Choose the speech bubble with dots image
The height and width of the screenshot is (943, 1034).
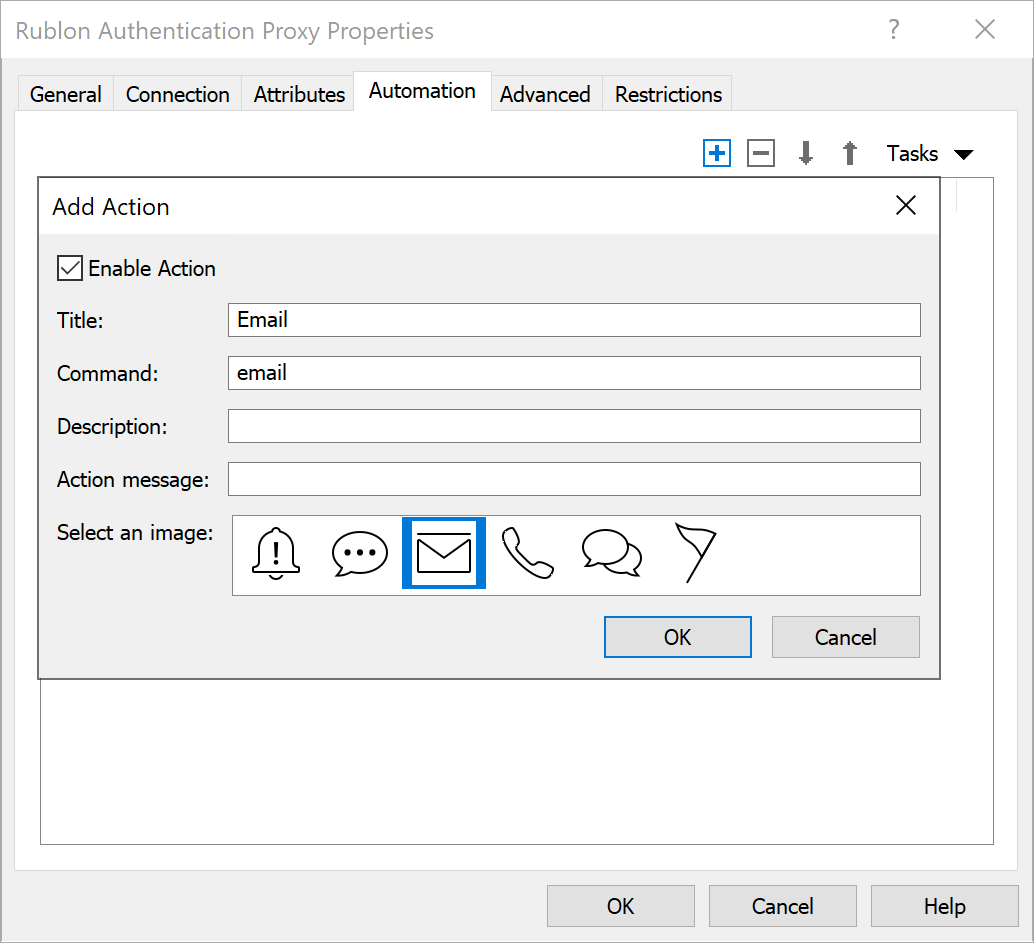(x=359, y=554)
